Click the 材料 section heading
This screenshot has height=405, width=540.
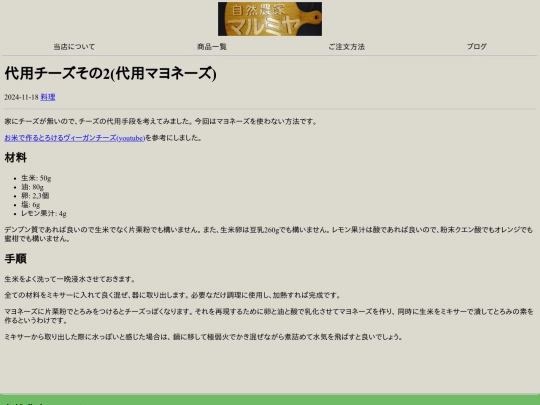(x=15, y=158)
